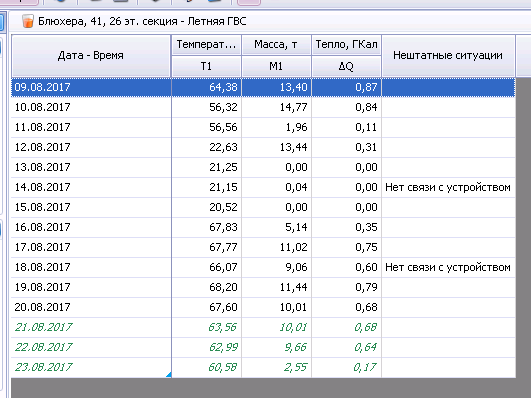Select the green 22.08.2017 date cell
This screenshot has width=531, height=398.
(x=91, y=347)
